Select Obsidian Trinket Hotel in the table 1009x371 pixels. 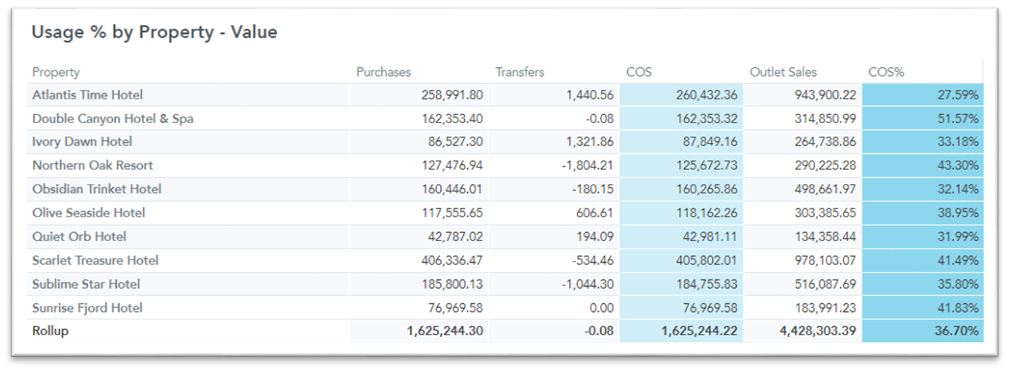point(97,190)
